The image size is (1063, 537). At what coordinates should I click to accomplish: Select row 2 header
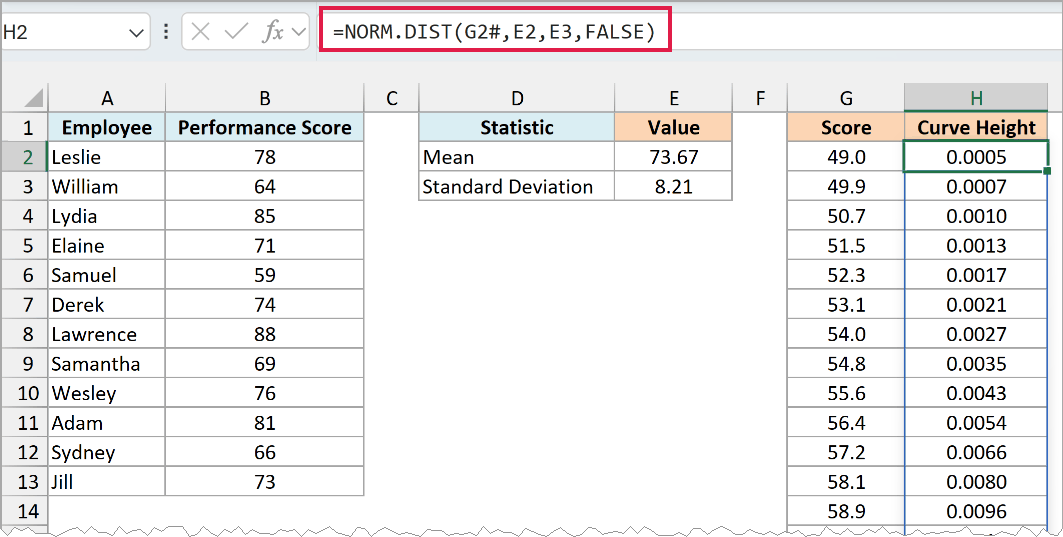24,157
